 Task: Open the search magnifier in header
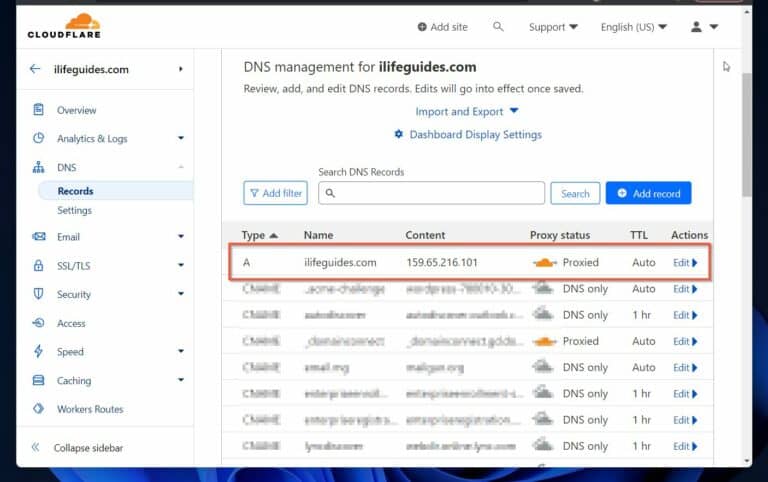click(x=498, y=26)
